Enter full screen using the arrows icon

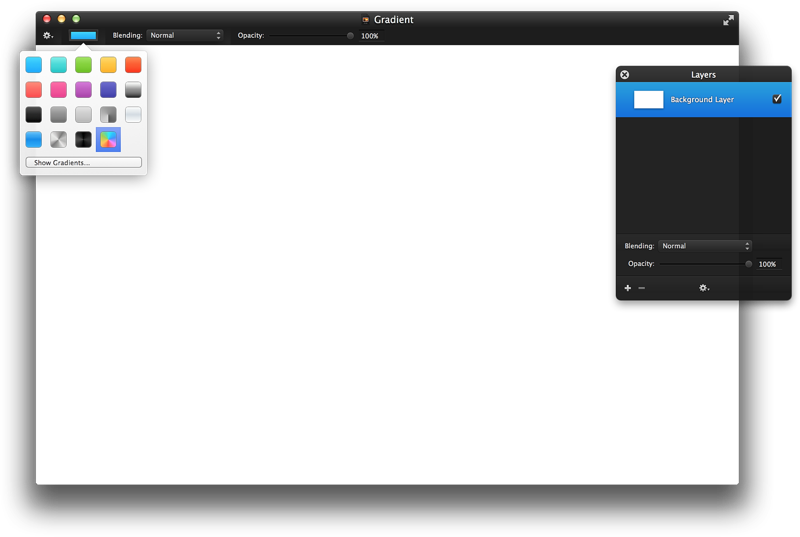728,20
